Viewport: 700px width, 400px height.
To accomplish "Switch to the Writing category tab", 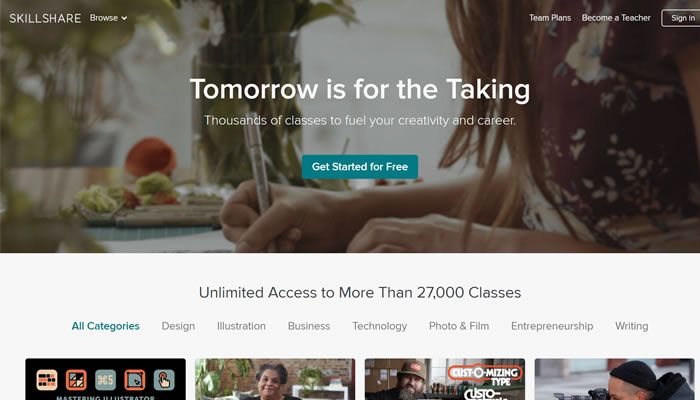I will (632, 326).
